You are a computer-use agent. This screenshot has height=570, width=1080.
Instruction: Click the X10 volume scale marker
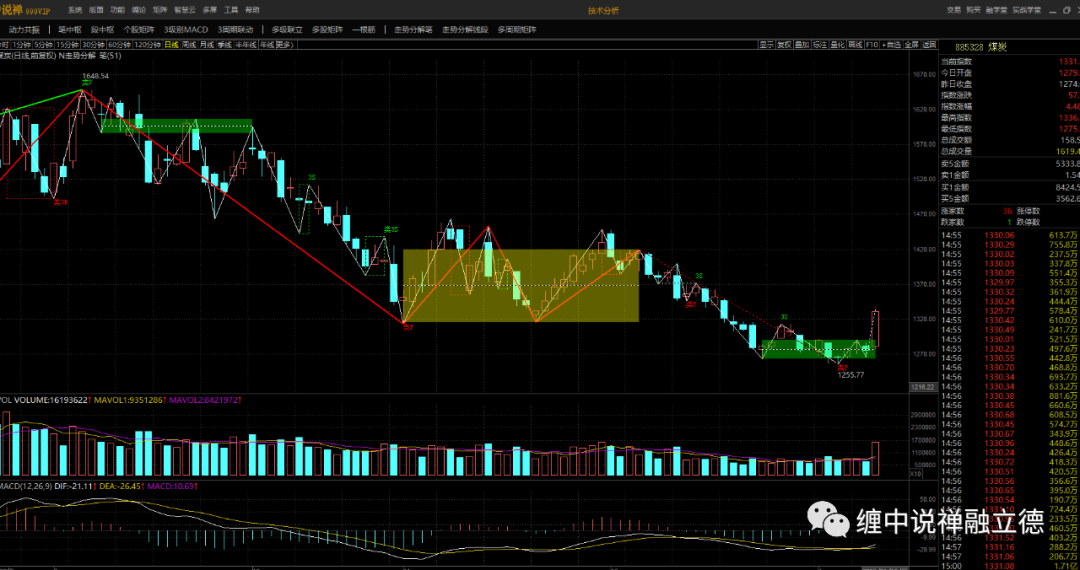pyautogui.click(x=915, y=474)
